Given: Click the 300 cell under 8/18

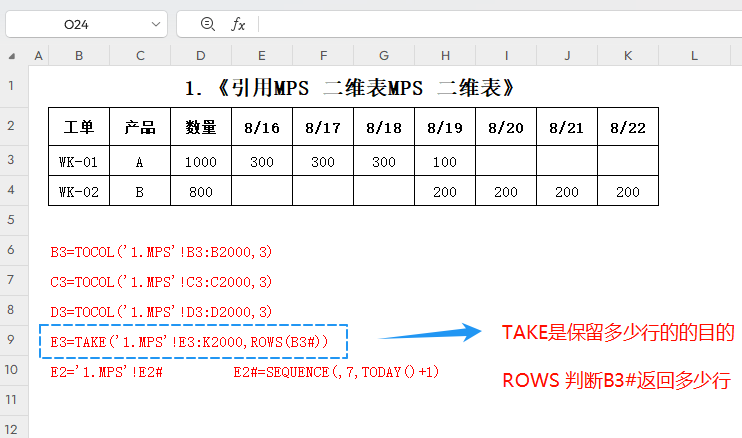Looking at the screenshot, I should tap(384, 161).
